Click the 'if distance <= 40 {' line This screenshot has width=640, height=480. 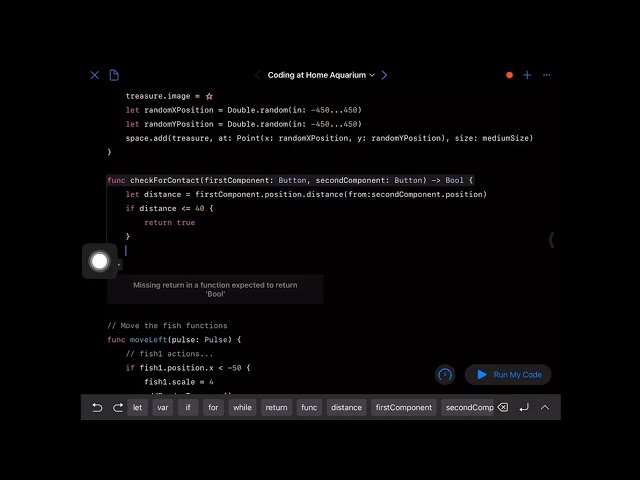click(169, 209)
